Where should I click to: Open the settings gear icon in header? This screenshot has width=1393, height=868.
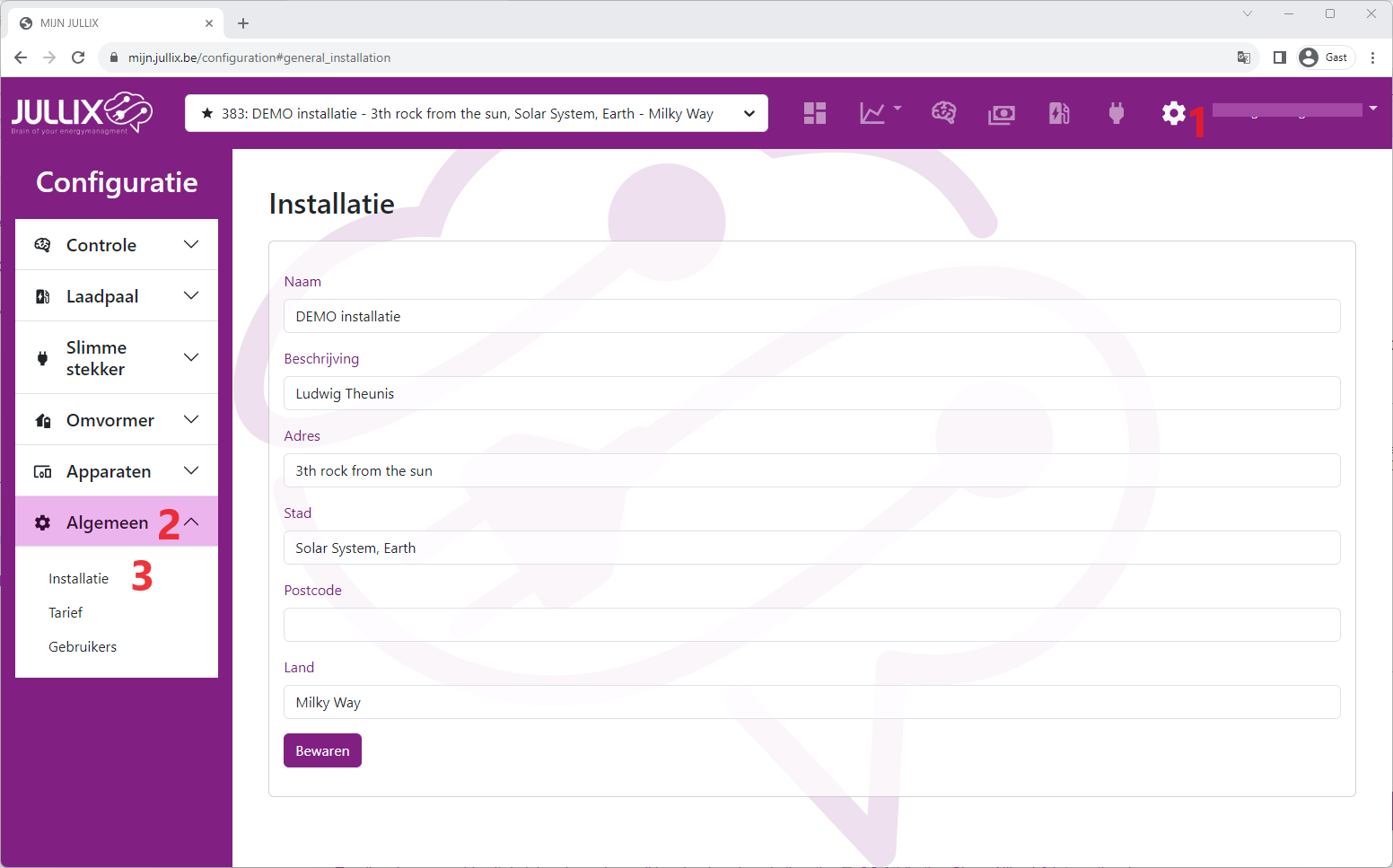tap(1173, 113)
